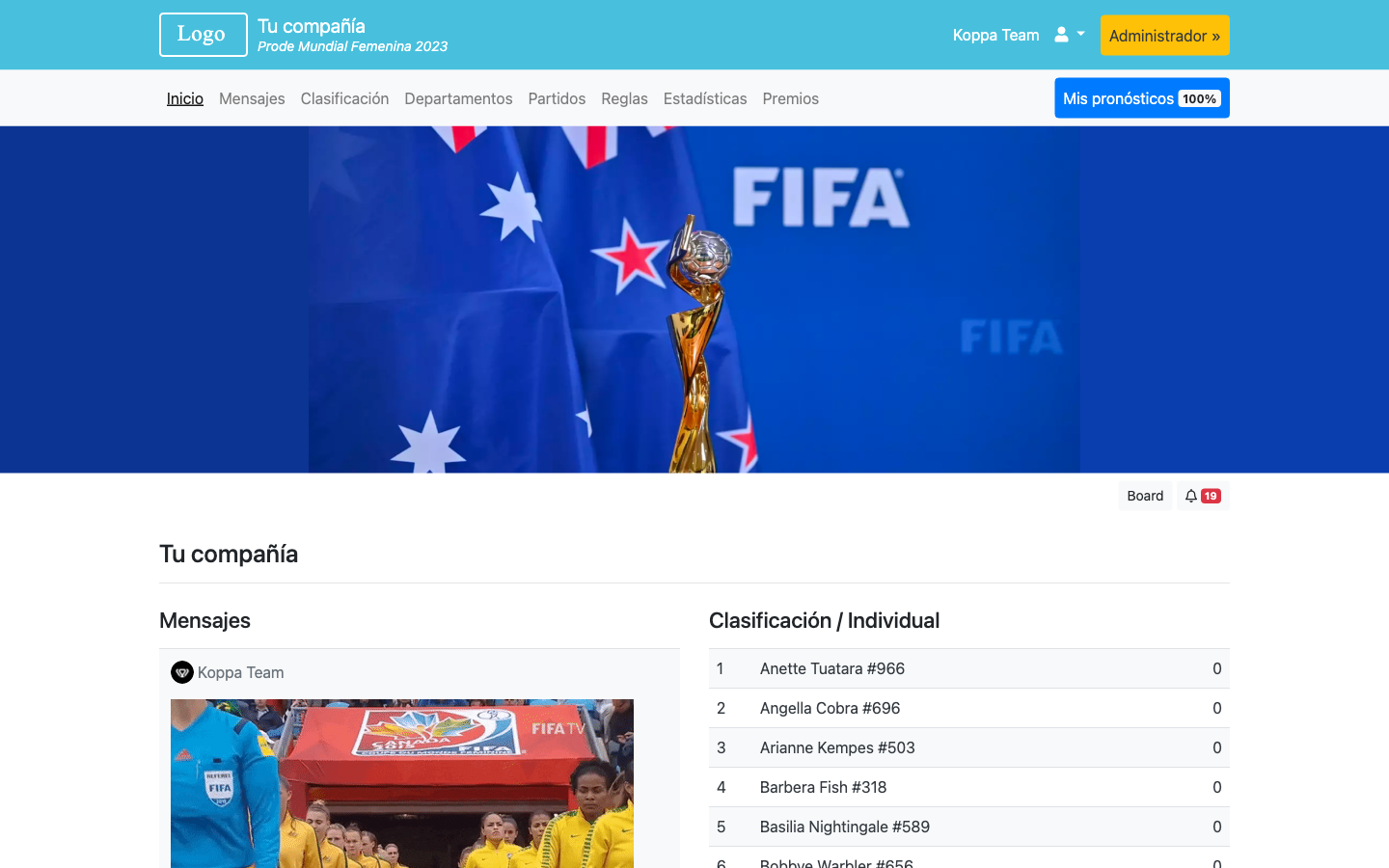This screenshot has width=1389, height=868.
Task: Select Basilia Nightingale #589 row
Action: tap(969, 827)
